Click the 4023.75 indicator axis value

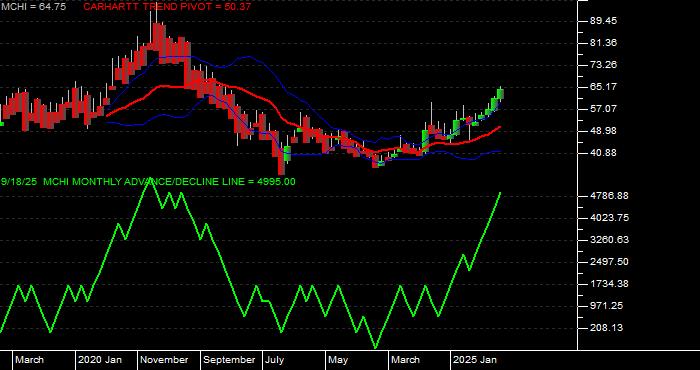click(609, 218)
